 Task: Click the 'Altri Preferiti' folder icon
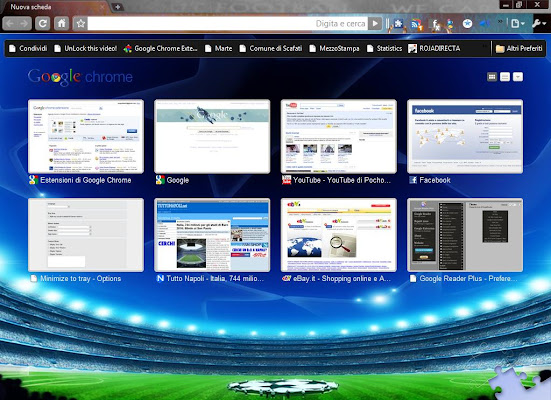[x=500, y=49]
